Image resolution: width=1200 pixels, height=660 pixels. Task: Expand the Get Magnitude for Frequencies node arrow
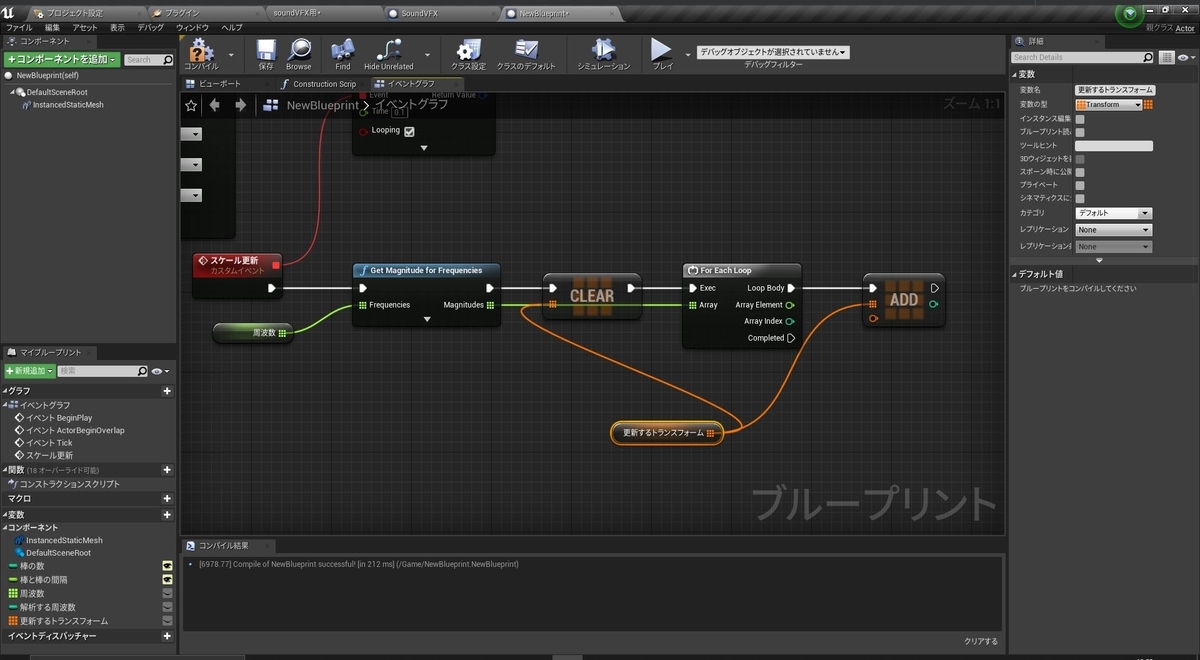pos(426,319)
